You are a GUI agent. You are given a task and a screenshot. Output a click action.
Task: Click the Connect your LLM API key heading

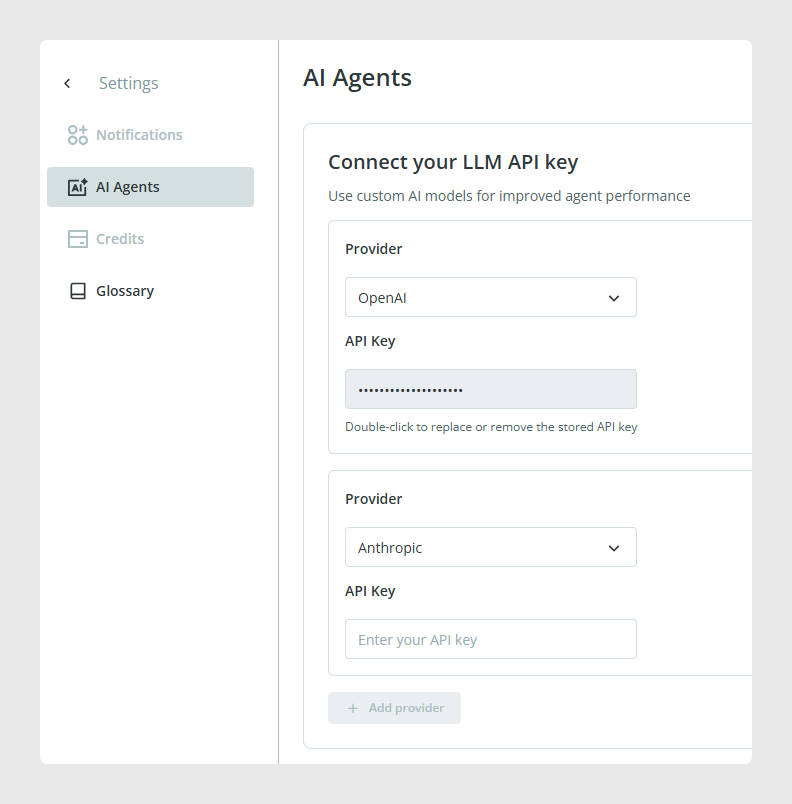[453, 162]
